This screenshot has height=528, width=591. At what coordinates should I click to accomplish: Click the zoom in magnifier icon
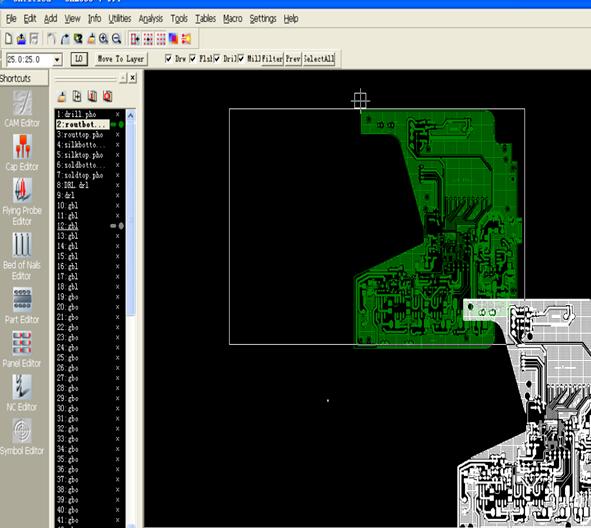[x=104, y=38]
